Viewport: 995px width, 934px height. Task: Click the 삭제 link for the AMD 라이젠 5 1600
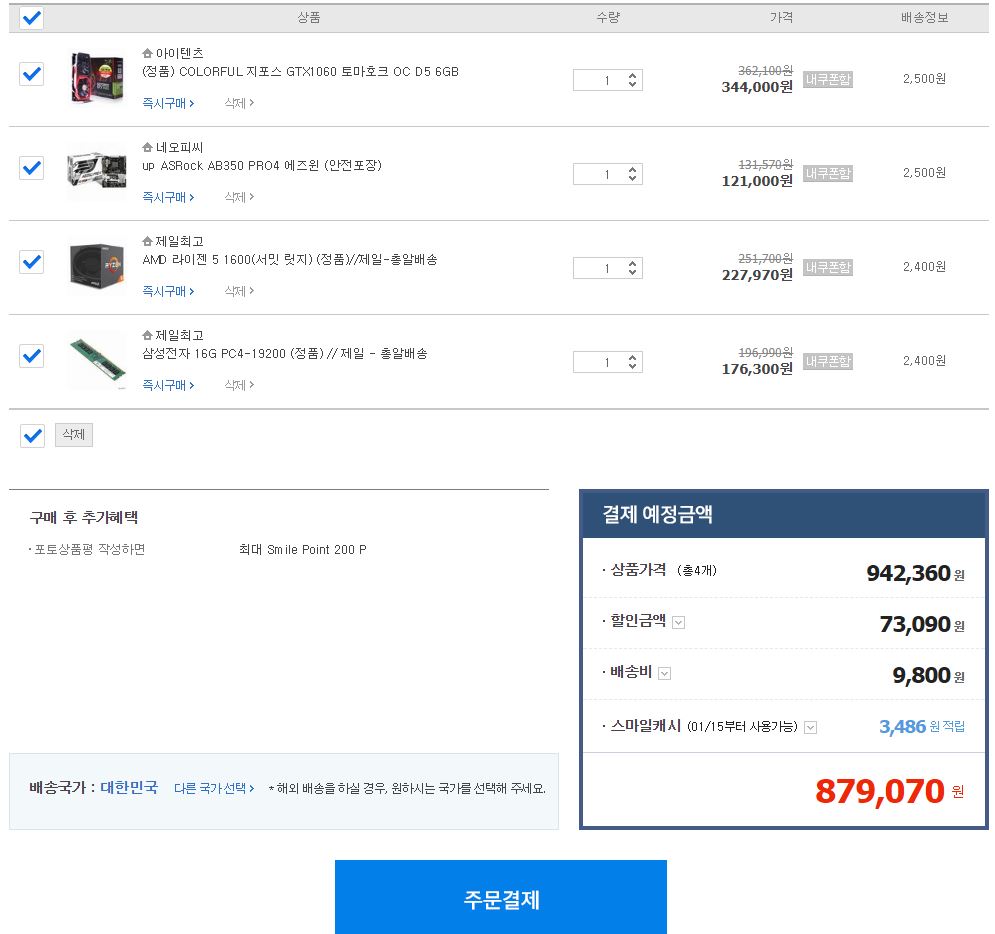(238, 291)
